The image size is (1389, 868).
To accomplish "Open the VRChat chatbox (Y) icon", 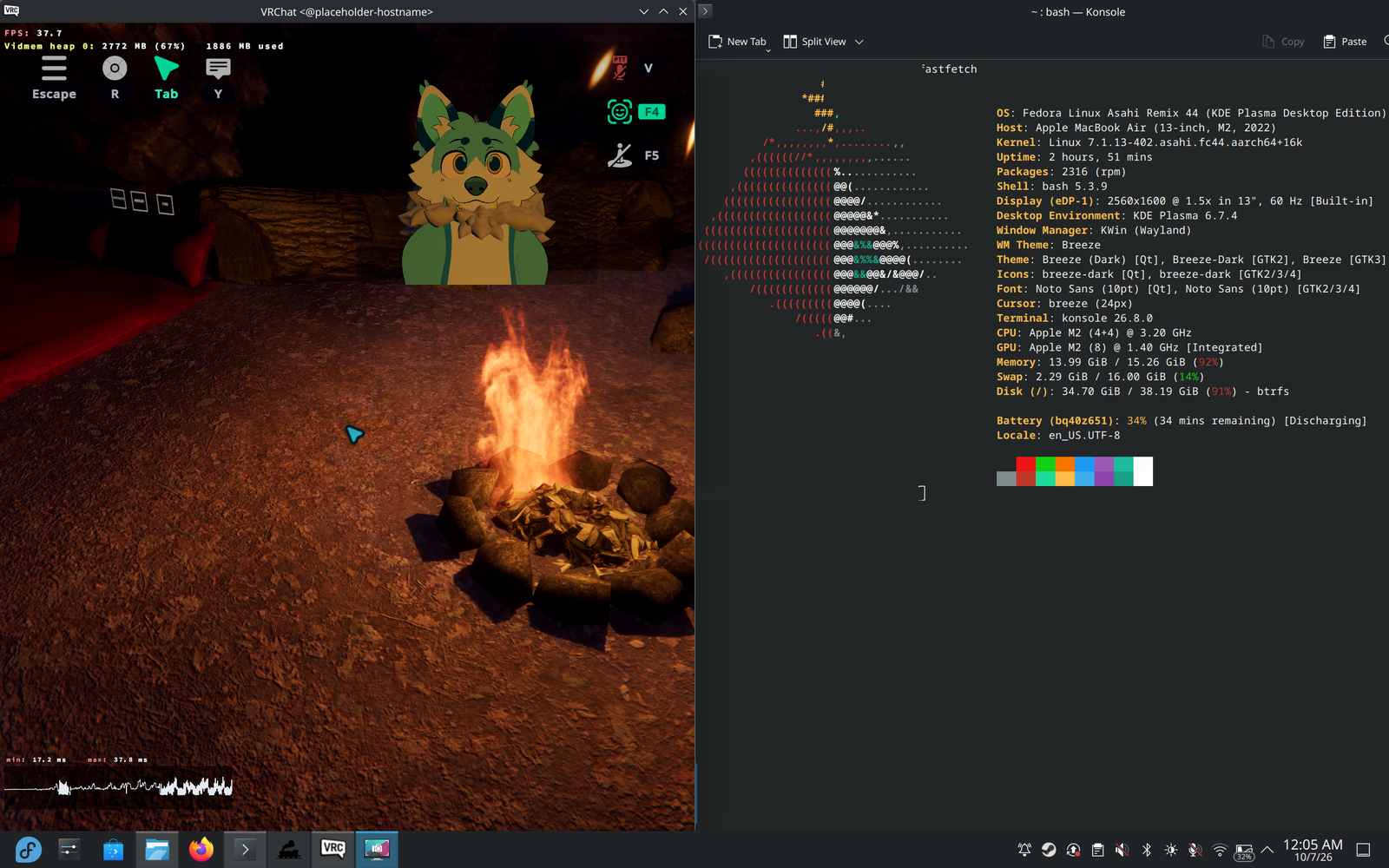I will [218, 68].
